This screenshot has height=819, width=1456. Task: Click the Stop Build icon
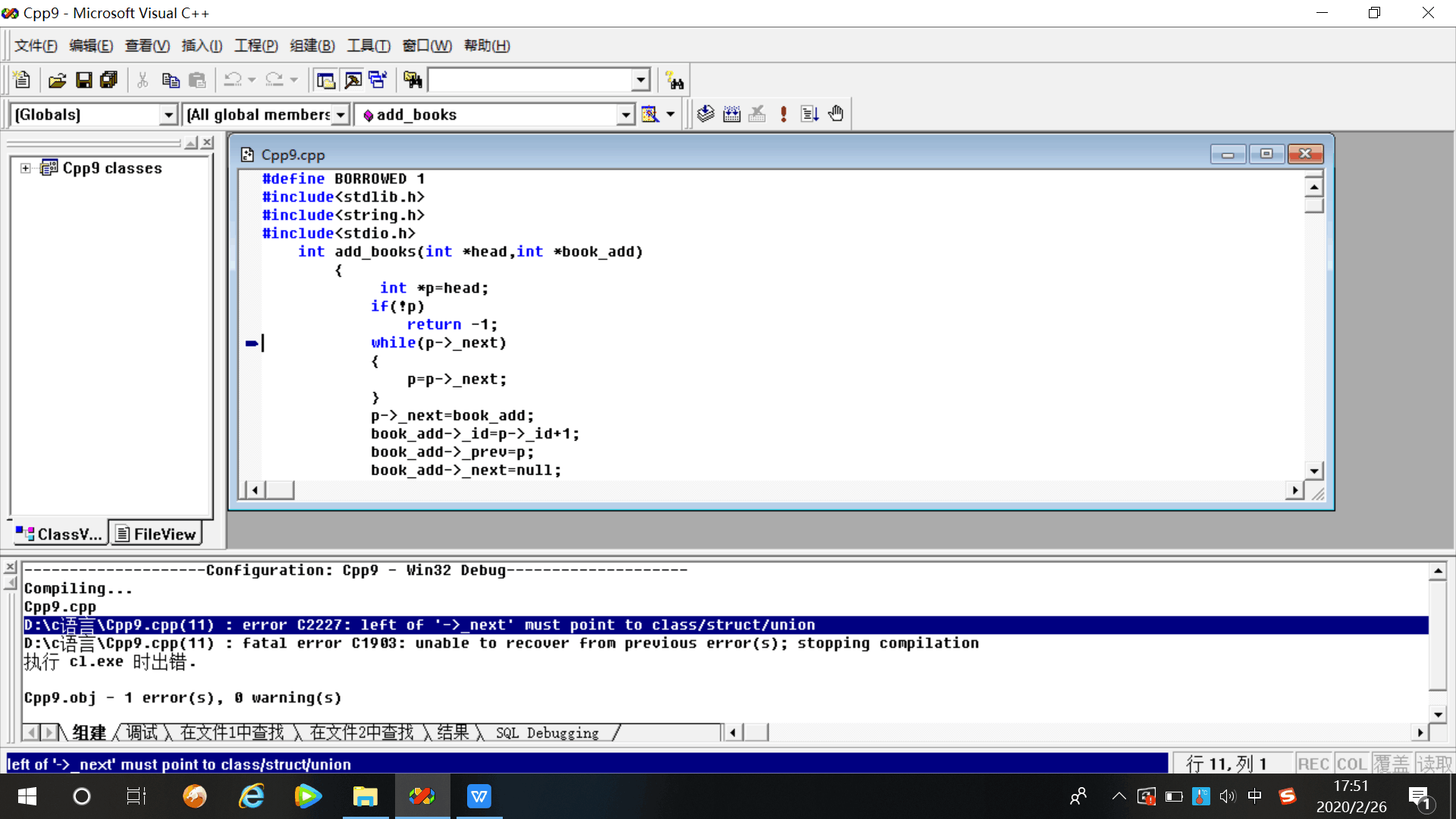pyautogui.click(x=757, y=114)
